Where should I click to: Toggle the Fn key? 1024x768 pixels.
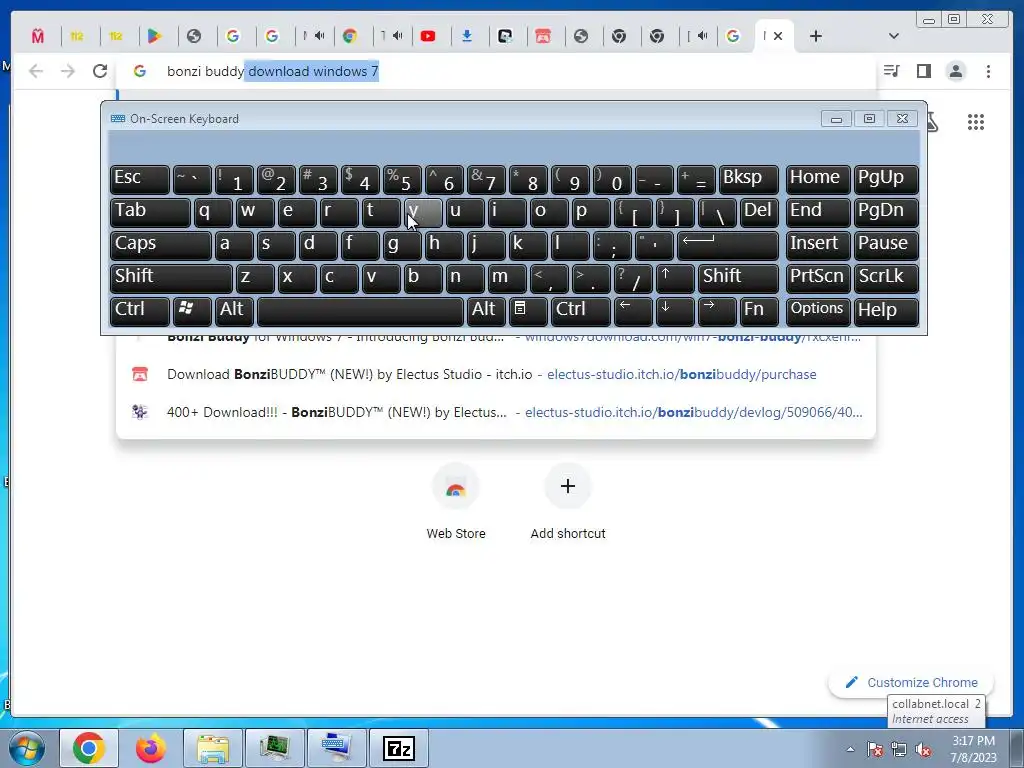point(759,311)
